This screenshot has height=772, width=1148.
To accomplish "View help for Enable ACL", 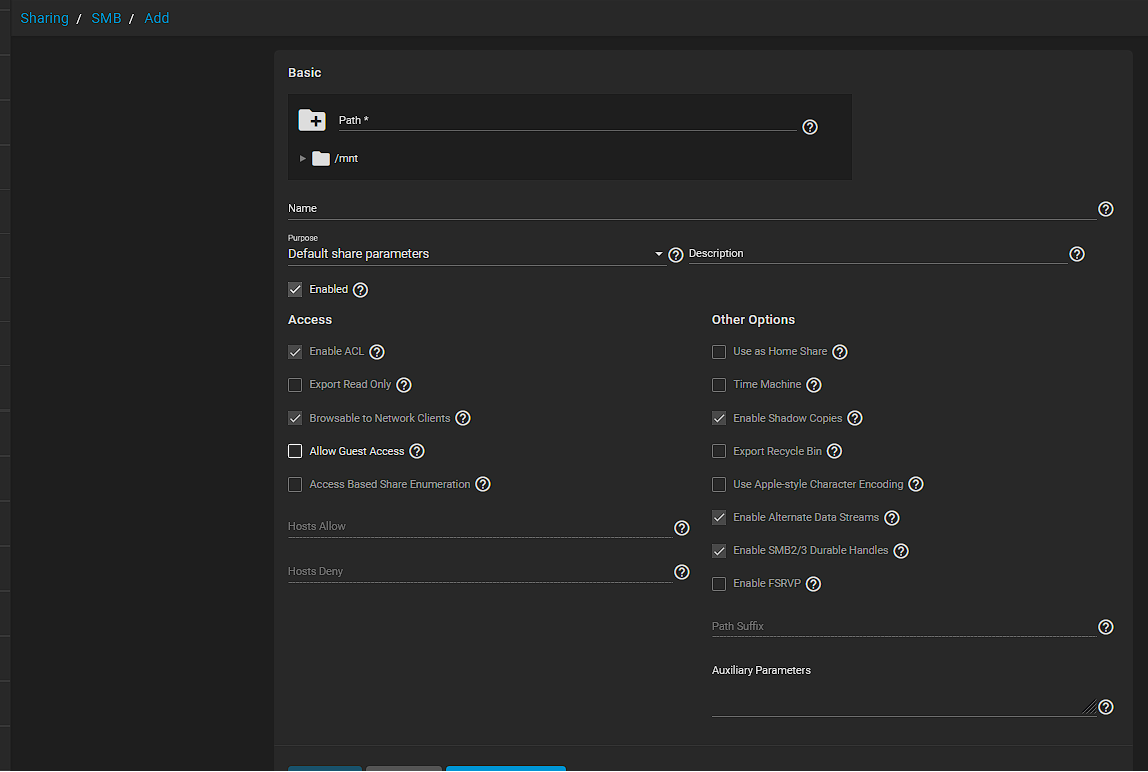I will (376, 352).
